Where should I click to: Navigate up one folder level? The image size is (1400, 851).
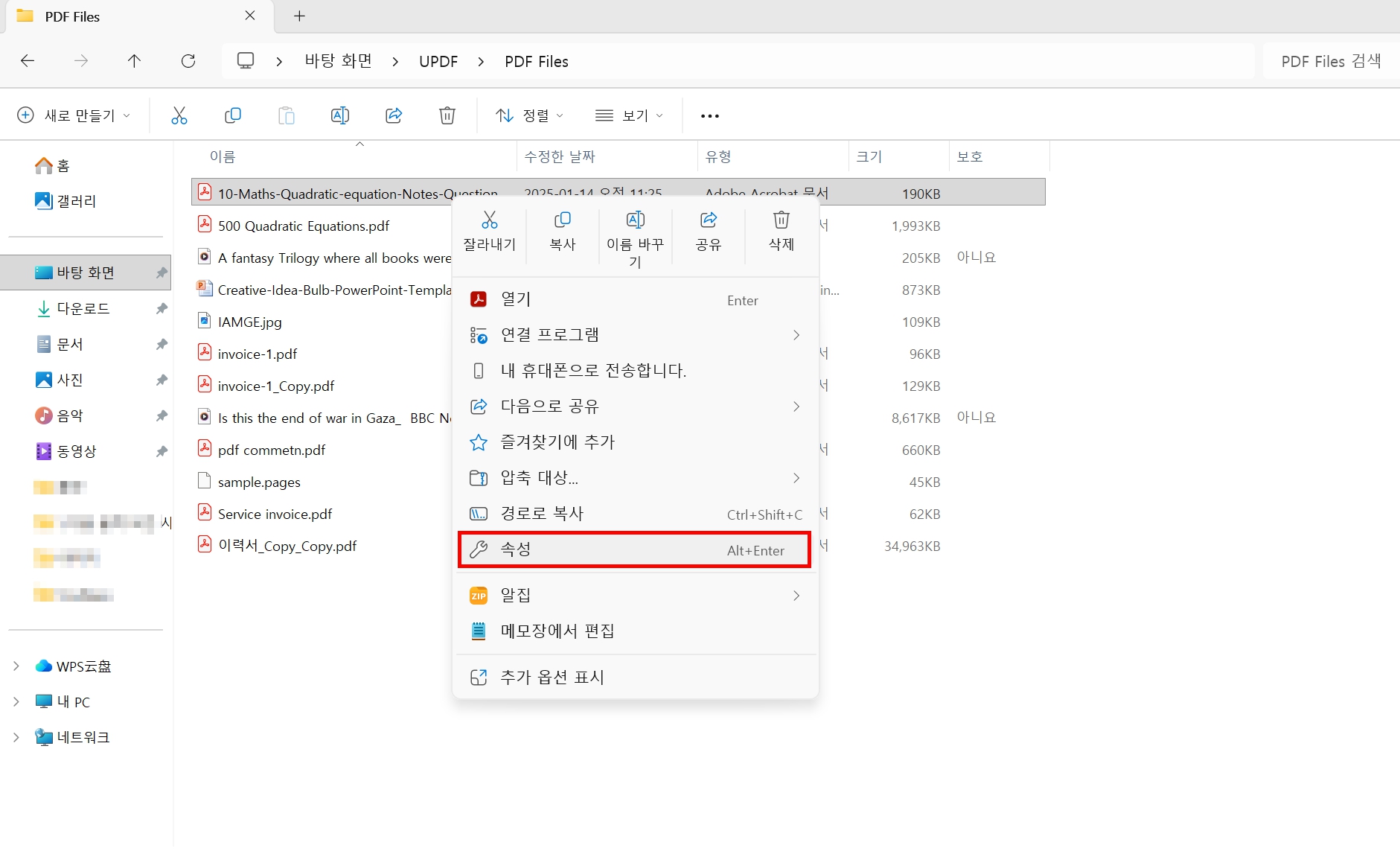[134, 61]
